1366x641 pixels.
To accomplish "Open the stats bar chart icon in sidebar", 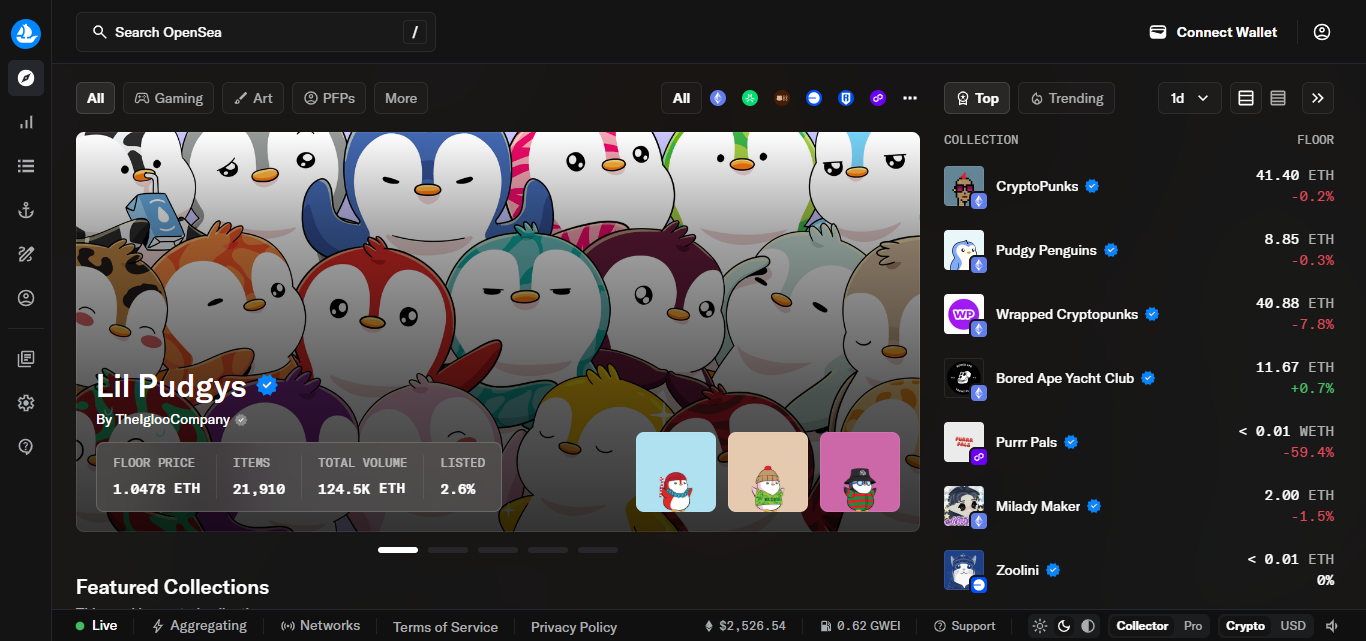I will (x=26, y=122).
